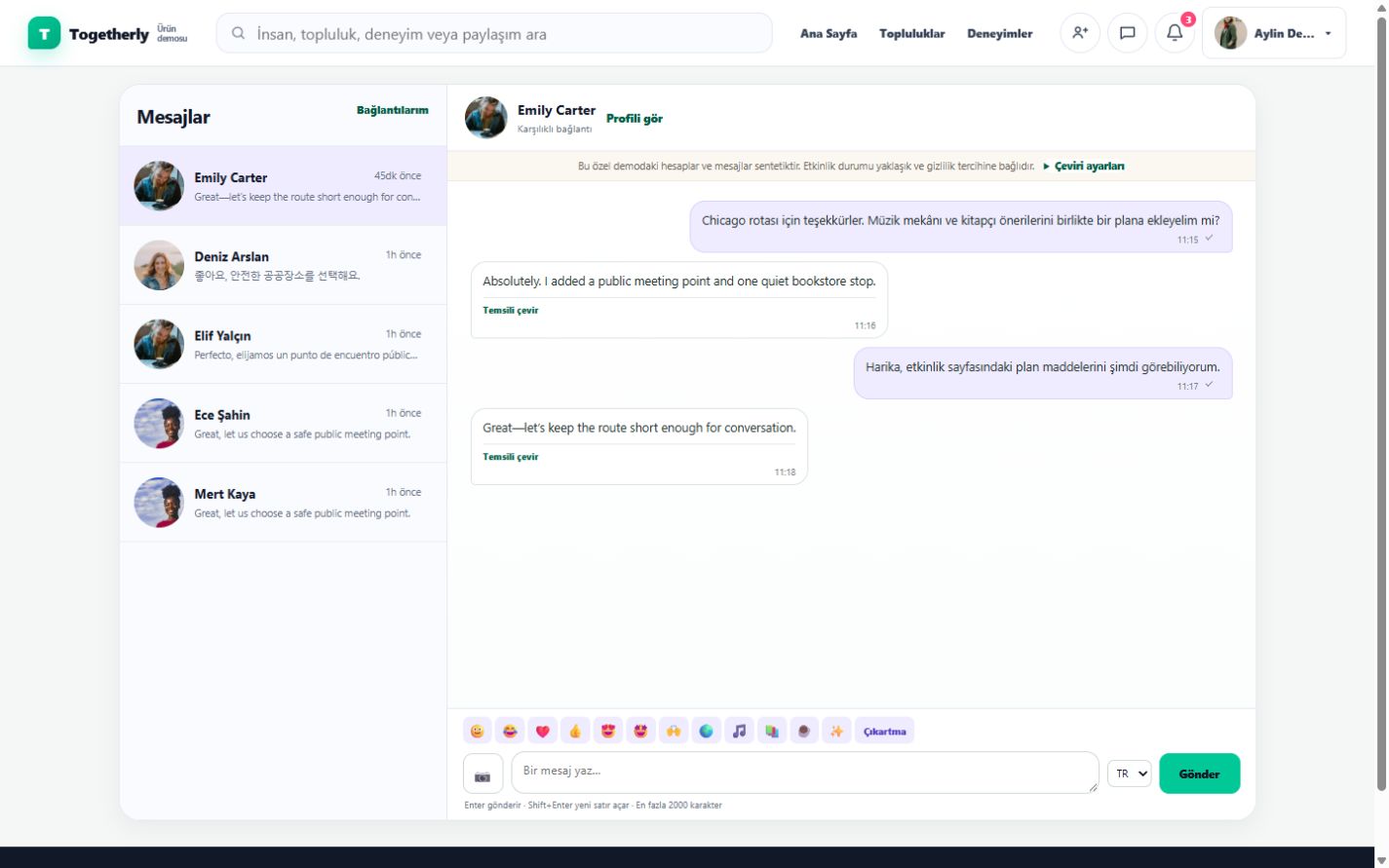Select the Emily Carter conversation row
Viewport: 1389px width, 868px height.
(283, 186)
